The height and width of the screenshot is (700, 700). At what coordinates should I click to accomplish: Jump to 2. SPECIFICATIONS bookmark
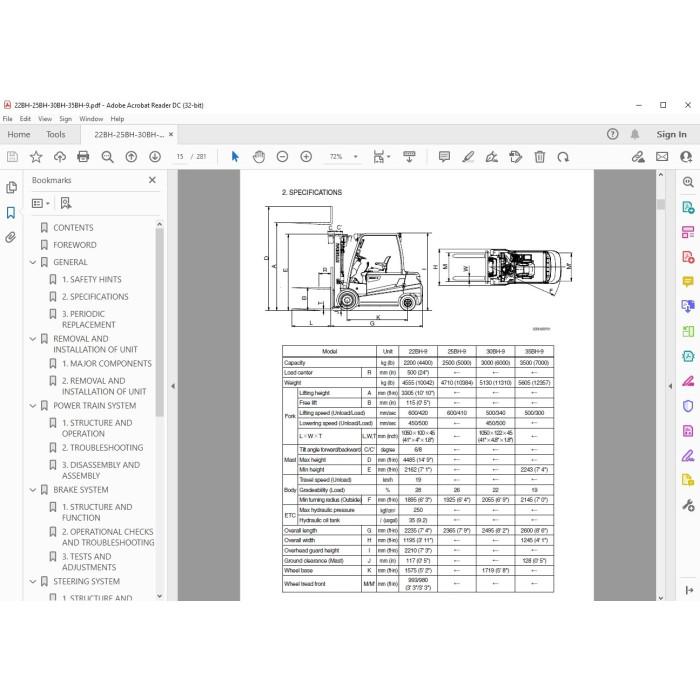click(95, 297)
